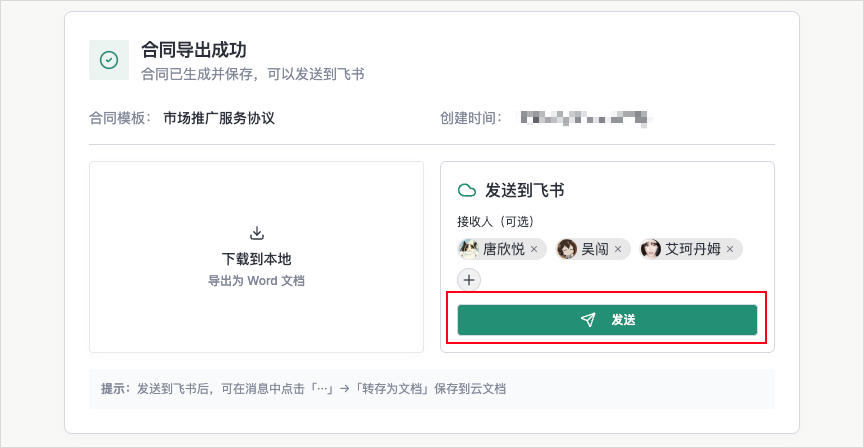Click the green success checkmark icon
The height and width of the screenshot is (448, 864).
[109, 60]
